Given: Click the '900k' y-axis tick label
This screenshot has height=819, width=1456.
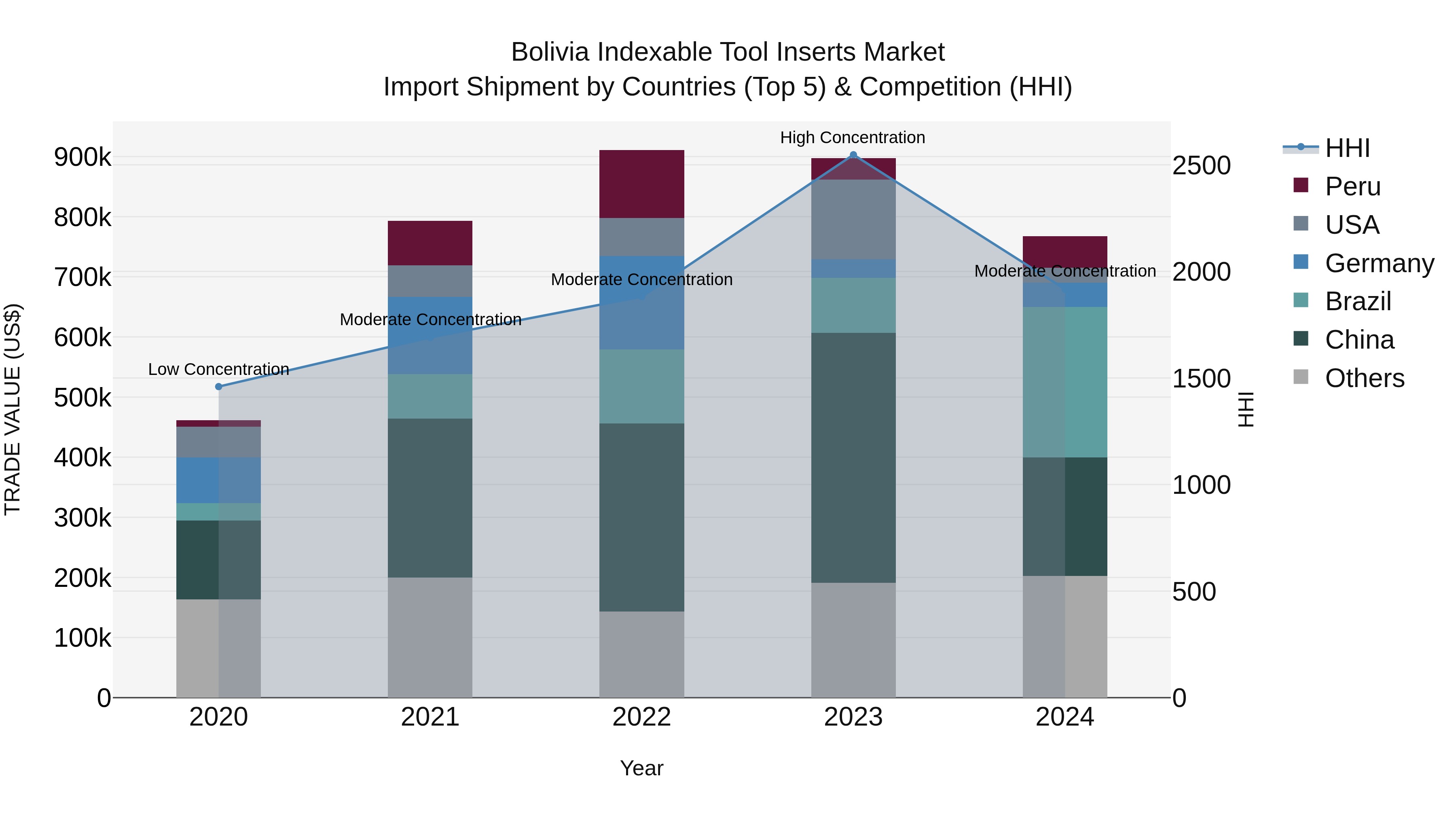Looking at the screenshot, I should coord(83,157).
